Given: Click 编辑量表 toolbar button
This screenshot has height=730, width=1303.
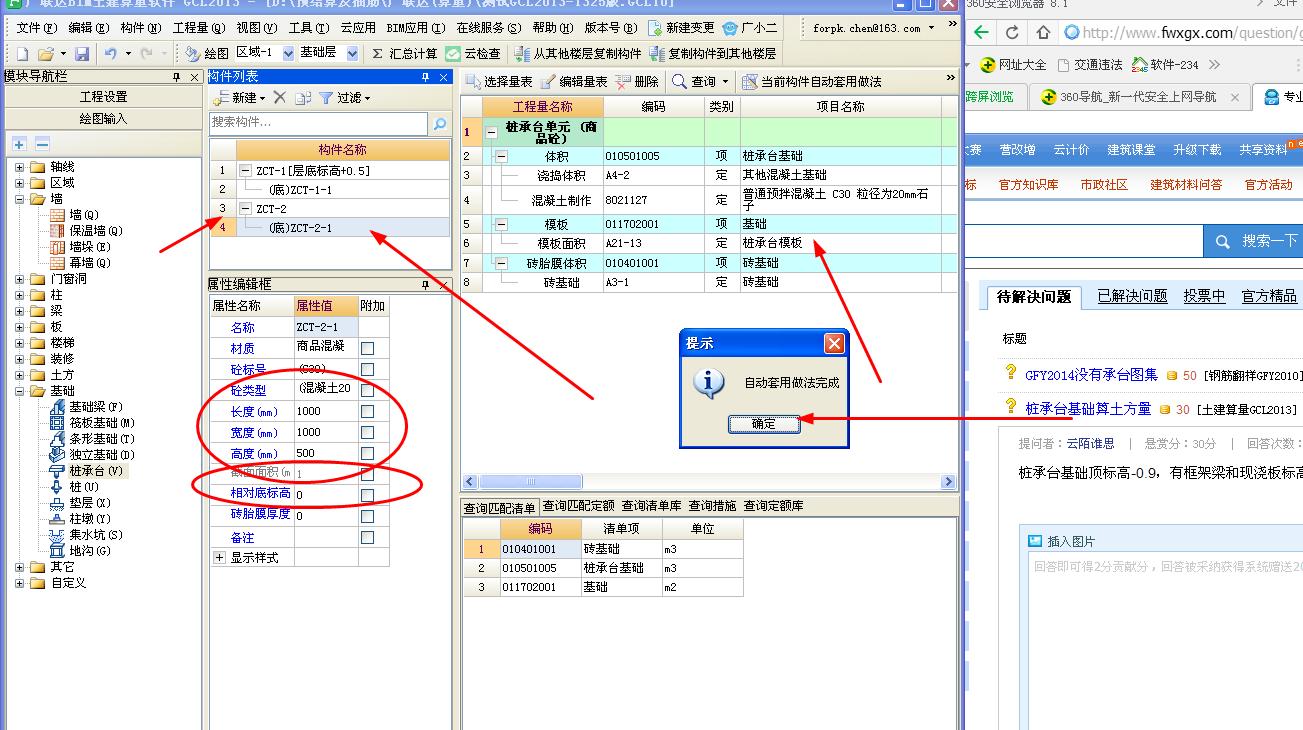Looking at the screenshot, I should click(x=574, y=81).
